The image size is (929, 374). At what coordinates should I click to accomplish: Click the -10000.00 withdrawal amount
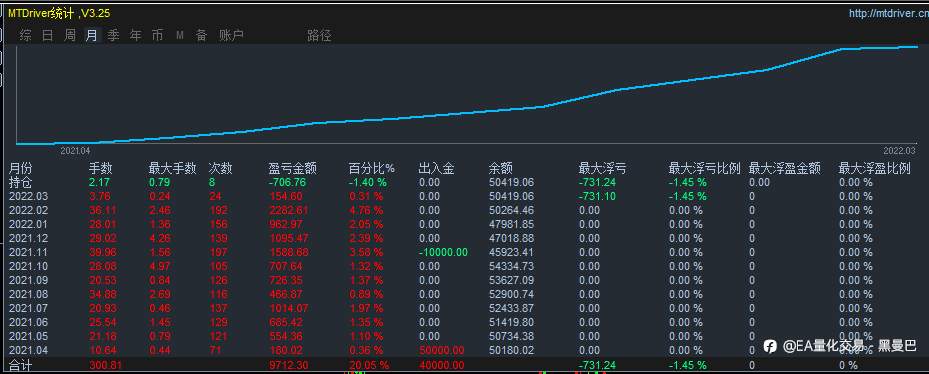click(x=443, y=252)
